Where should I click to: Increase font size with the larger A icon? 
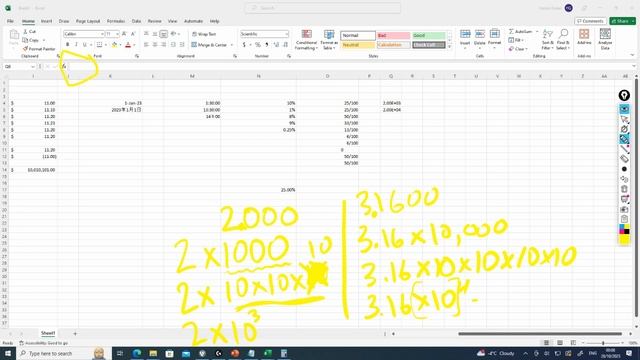[x=124, y=34]
